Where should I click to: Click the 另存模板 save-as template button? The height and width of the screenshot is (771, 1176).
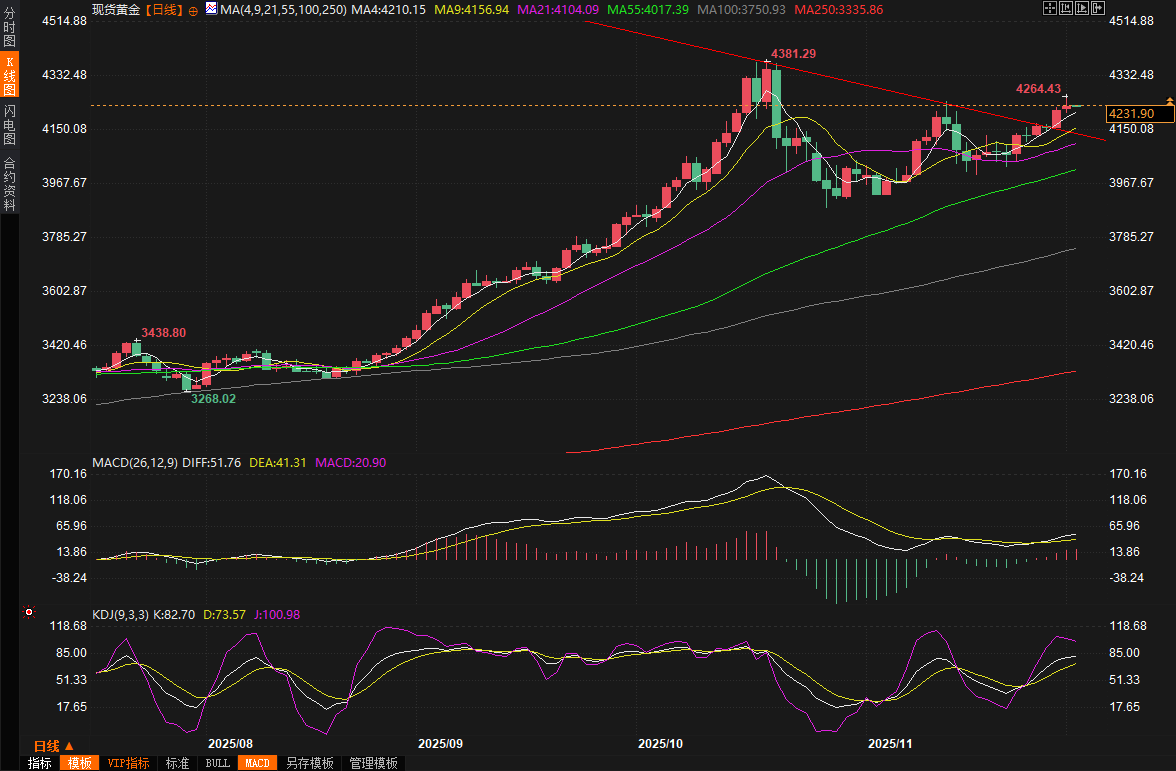pyautogui.click(x=309, y=763)
